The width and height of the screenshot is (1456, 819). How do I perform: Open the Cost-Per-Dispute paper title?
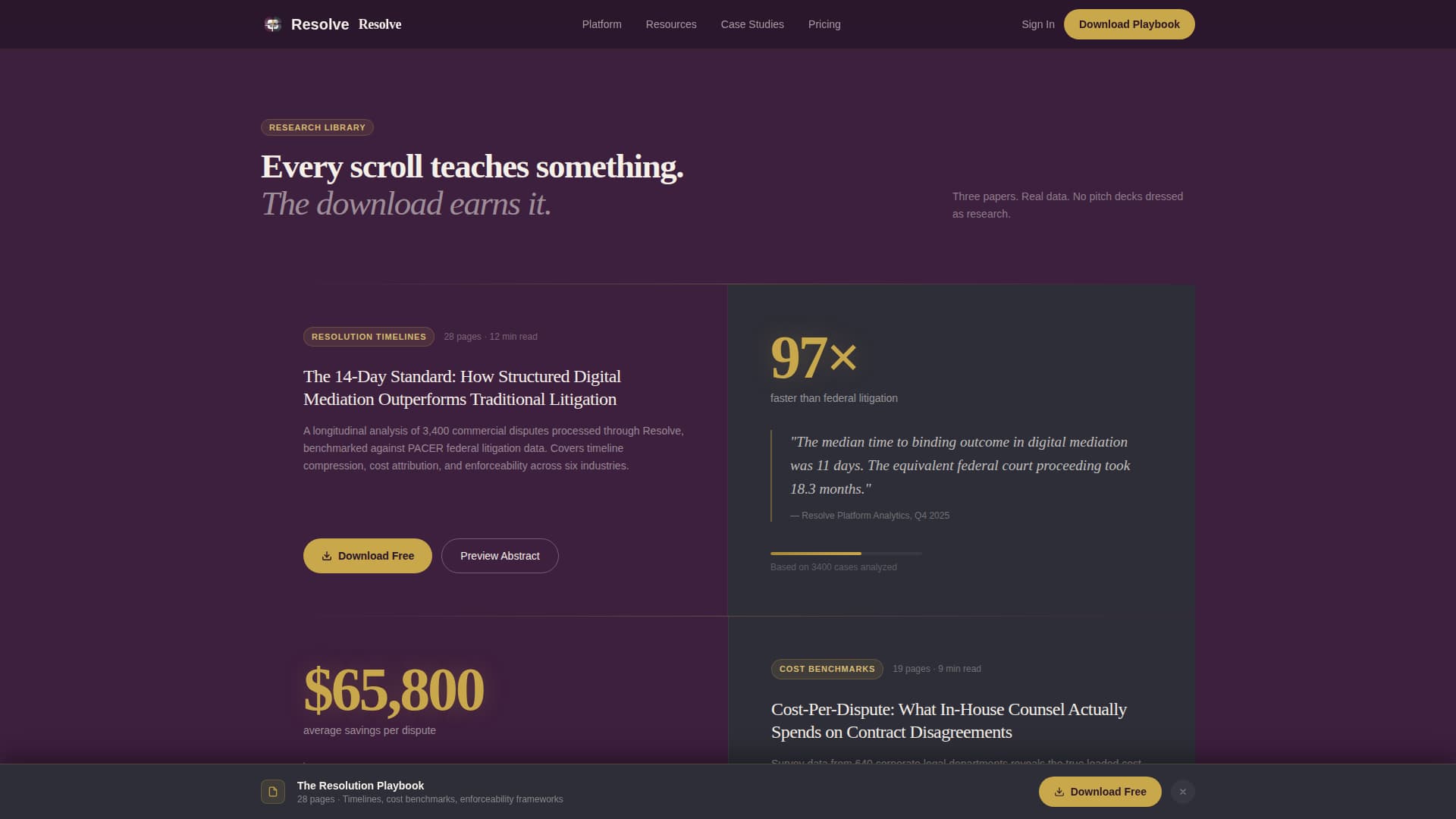pyautogui.click(x=948, y=720)
